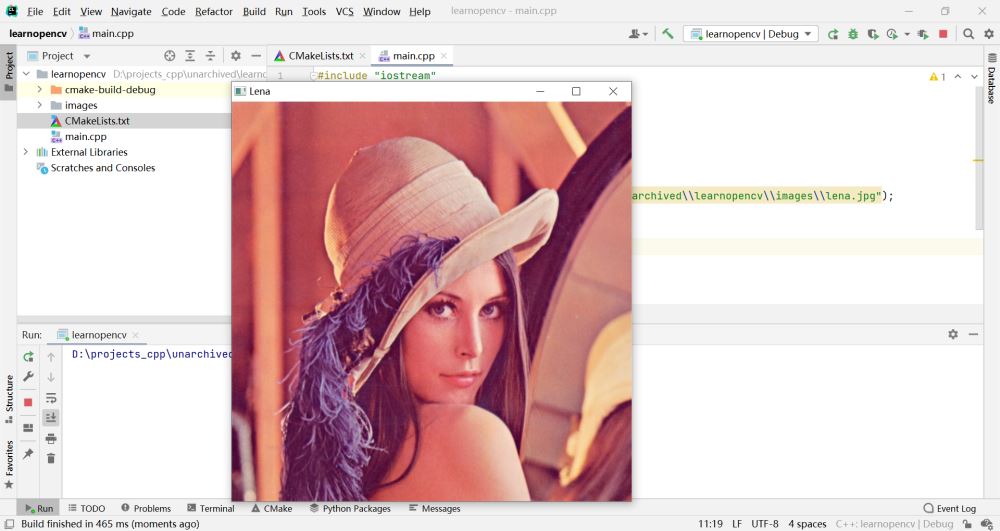Click the UTF-8 encoding status item

coord(765,524)
